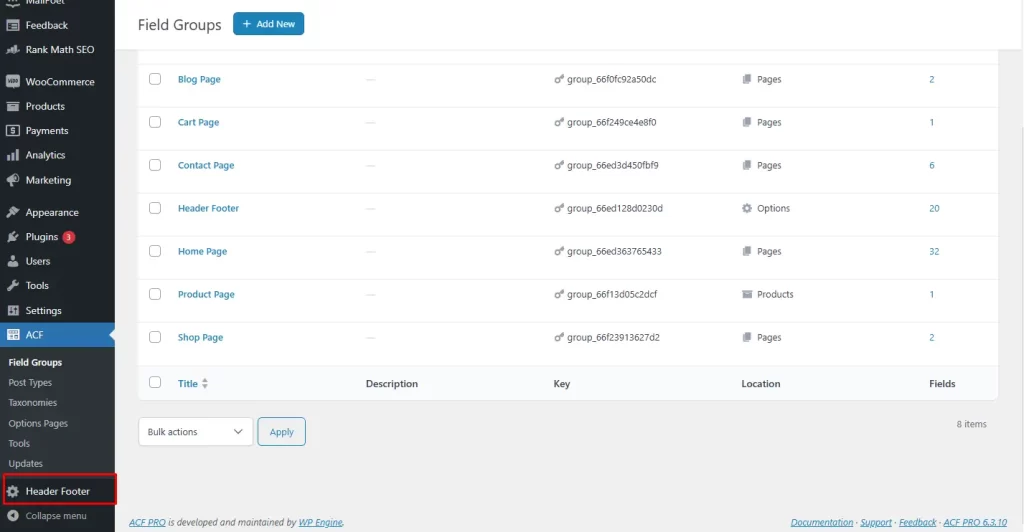Click the Users person icon
This screenshot has height=532, width=1024.
(12, 261)
